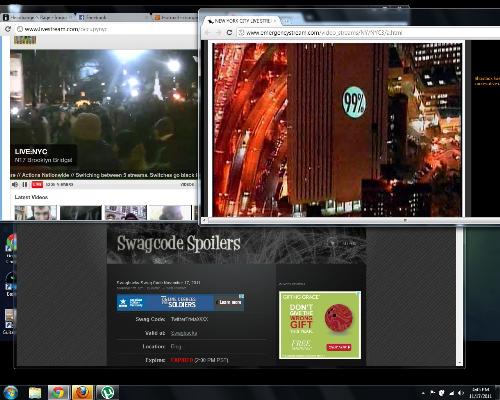Viewport: 500px width, 400px height.
Task: Click the page icon in livestream address bar
Action: point(20,29)
